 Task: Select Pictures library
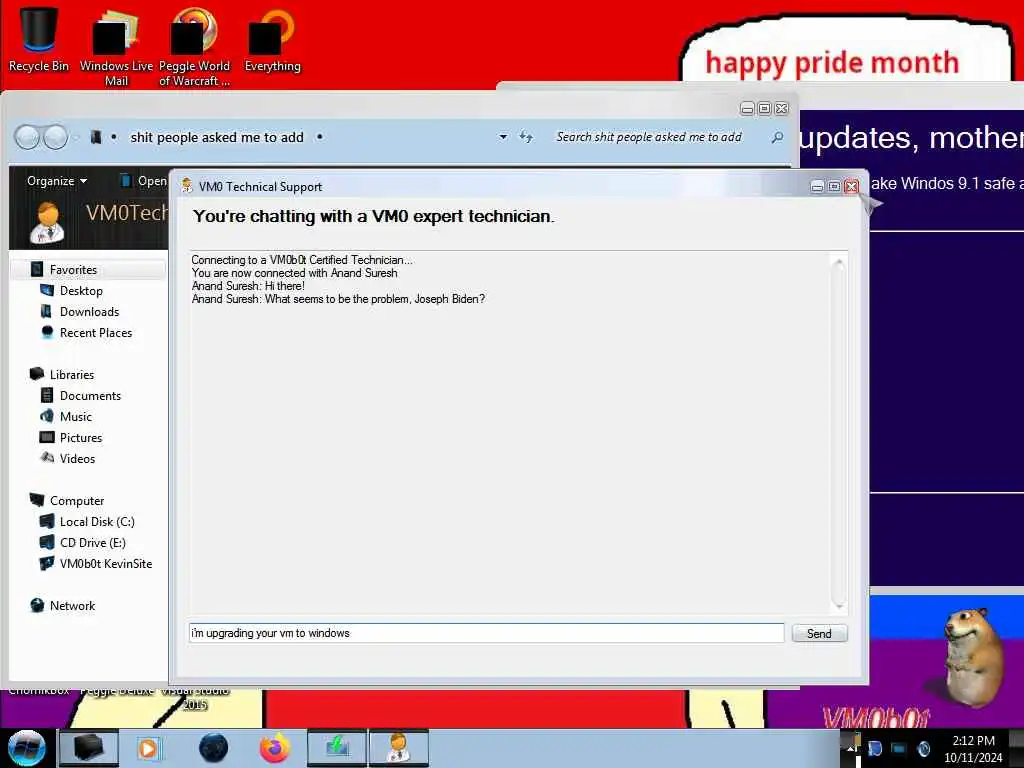point(81,438)
